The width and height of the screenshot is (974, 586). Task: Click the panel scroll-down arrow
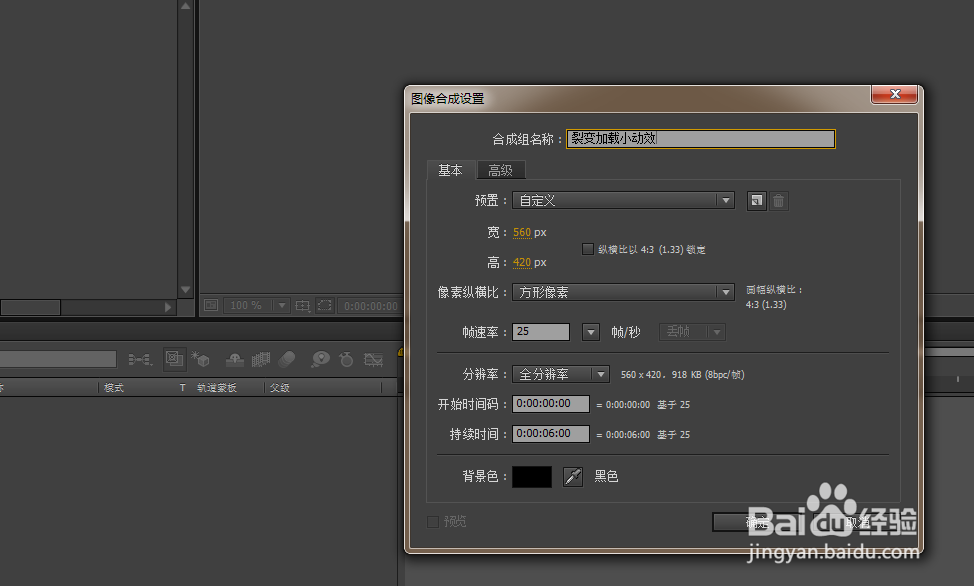click(x=186, y=290)
